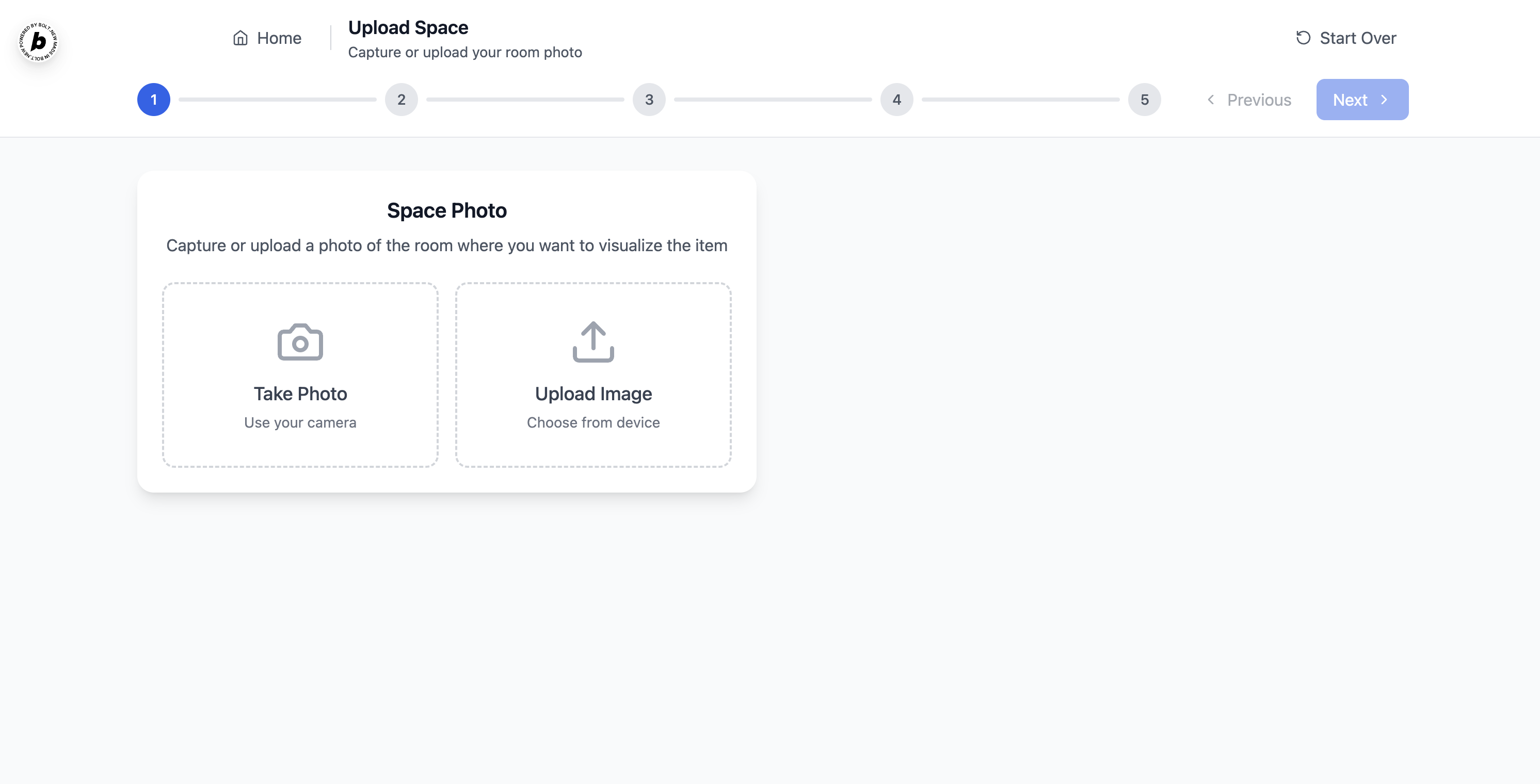Click 'Choose from device' text

(x=593, y=422)
